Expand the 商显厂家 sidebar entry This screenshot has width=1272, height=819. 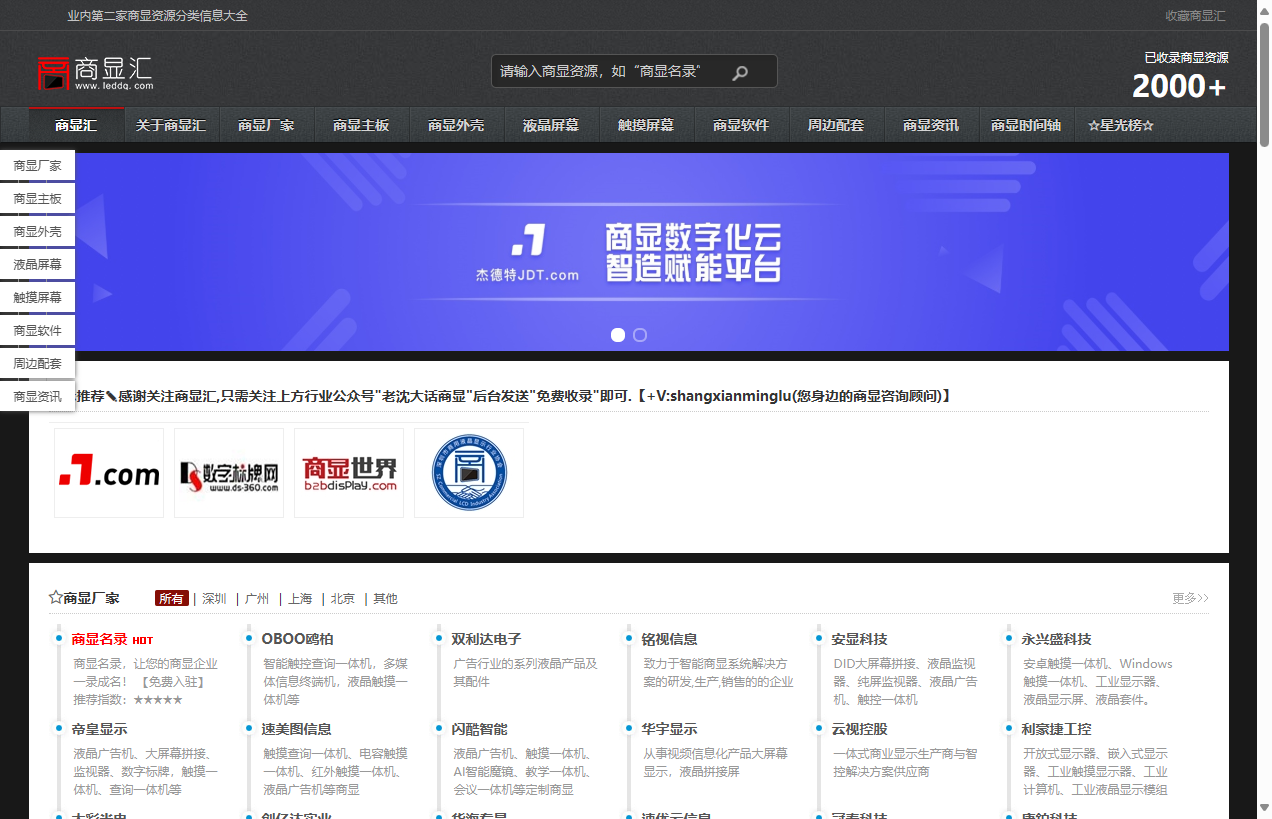[x=37, y=166]
